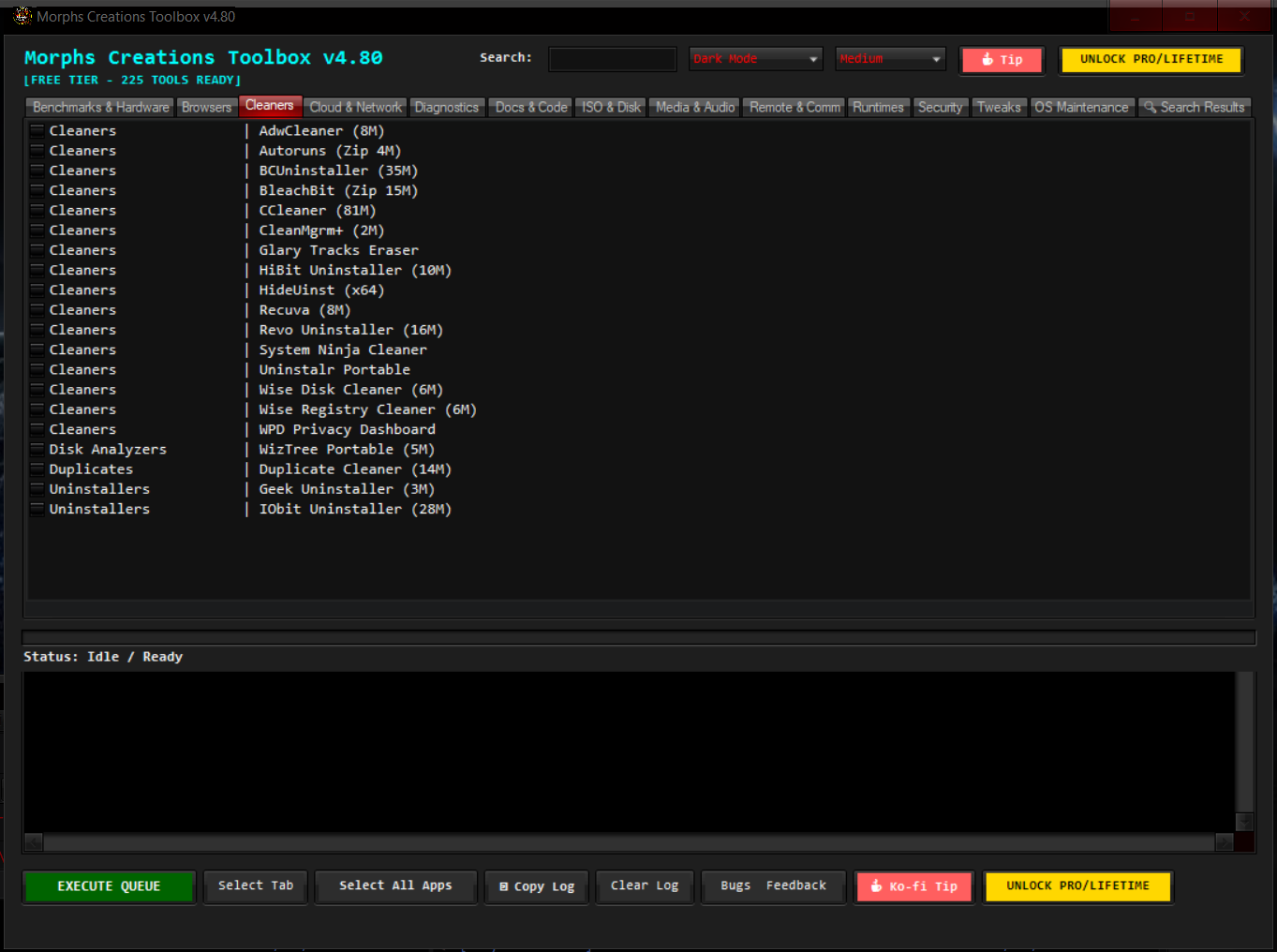Open the Cloud & Network tab
Screen dimensions: 1277x952
pyautogui.click(x=355, y=108)
